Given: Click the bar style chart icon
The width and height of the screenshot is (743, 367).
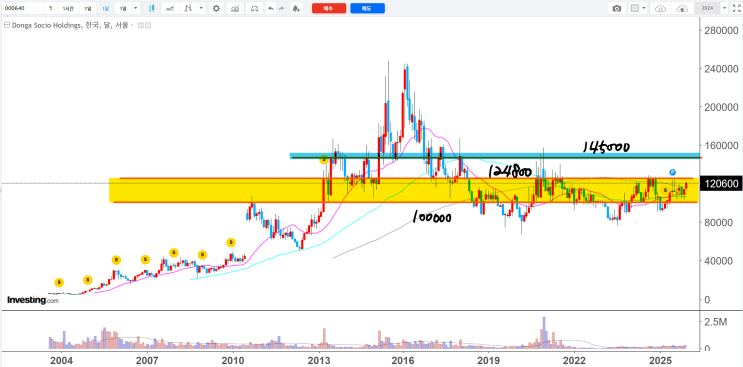Looking at the screenshot, I should tap(189, 8).
